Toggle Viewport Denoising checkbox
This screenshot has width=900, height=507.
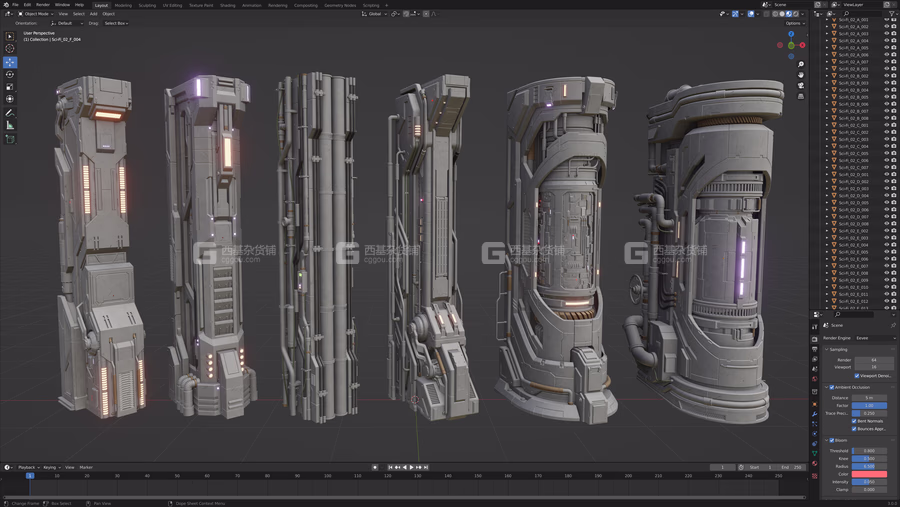tap(857, 376)
